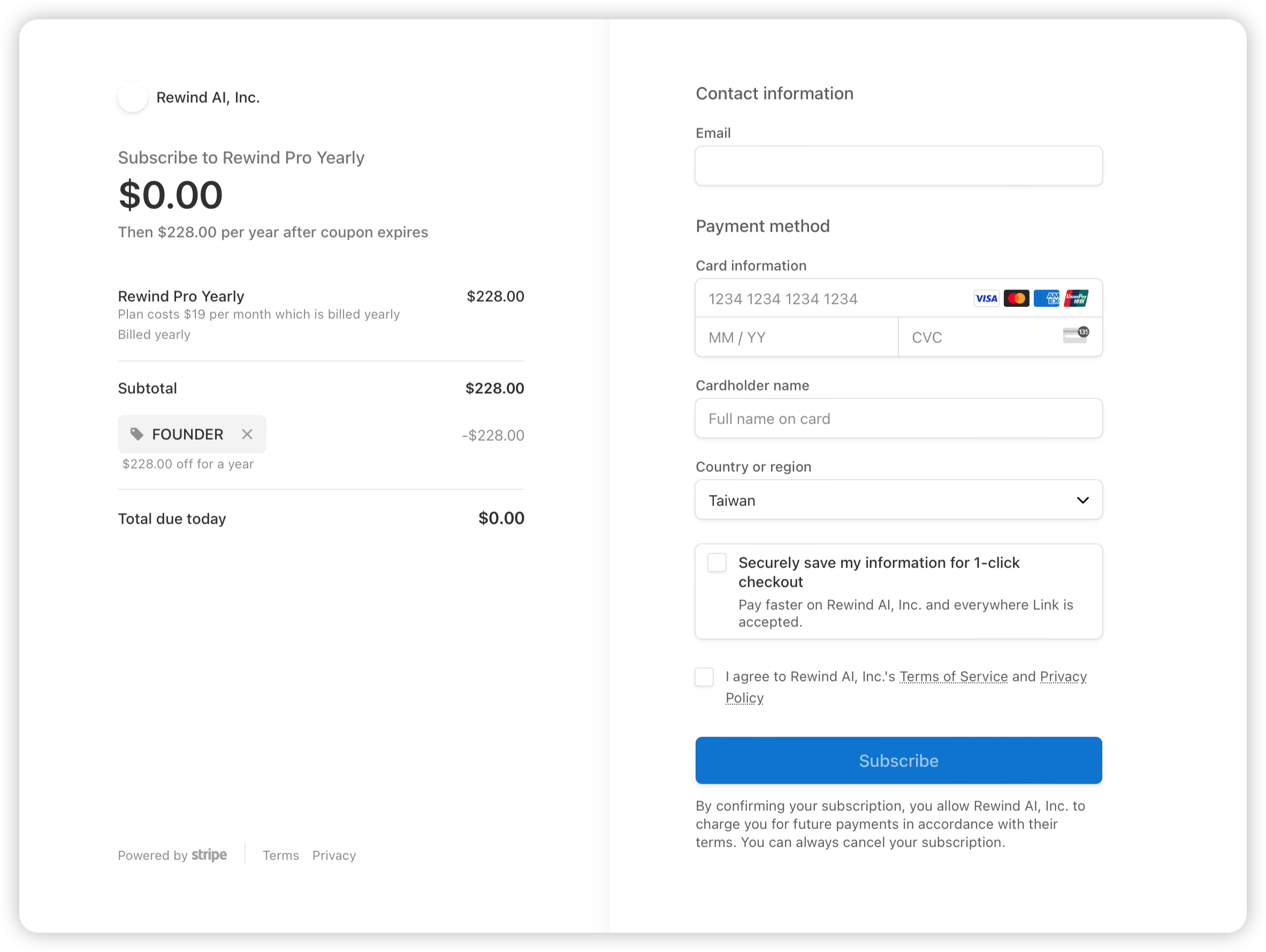Focus the Email input field
The image size is (1266, 952).
point(898,166)
